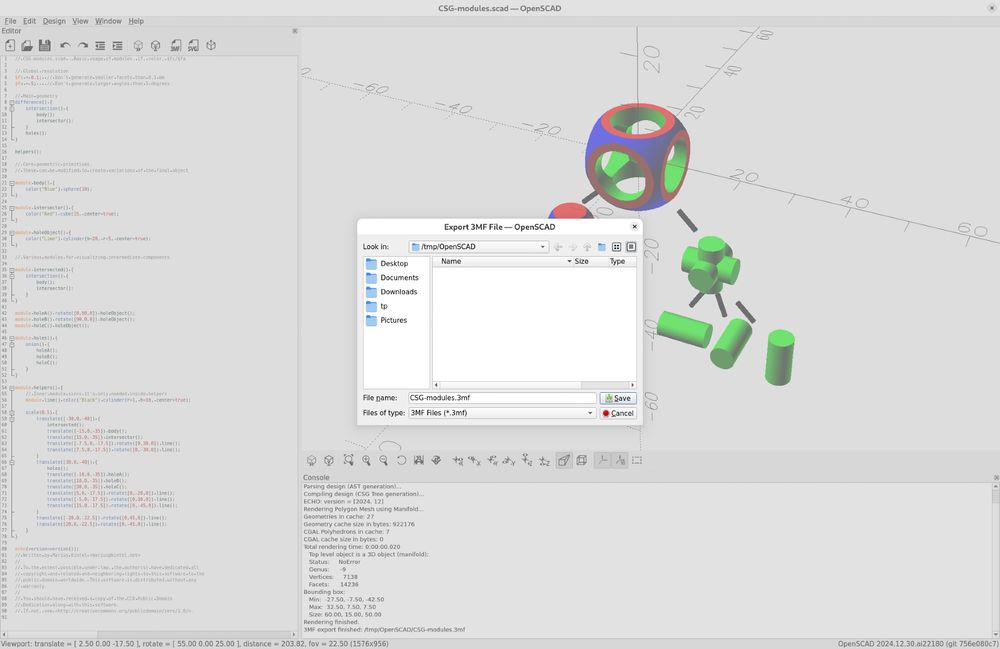The image size is (1000, 649).
Task: Open the Edit menu
Action: (29, 21)
